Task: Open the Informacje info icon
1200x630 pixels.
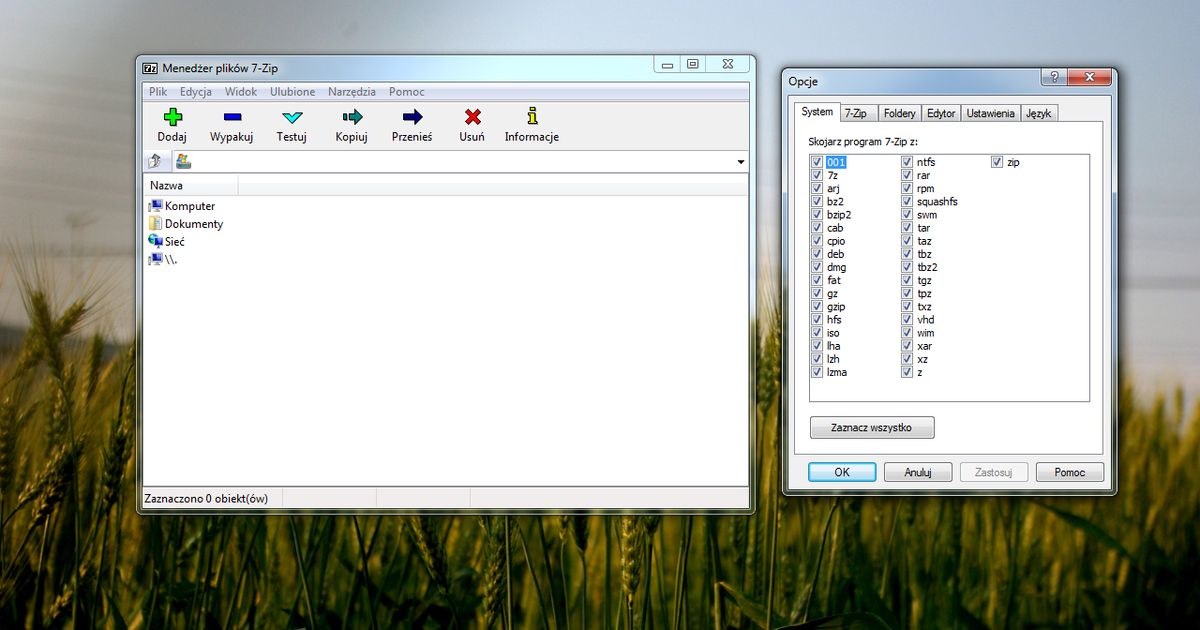Action: 531,118
